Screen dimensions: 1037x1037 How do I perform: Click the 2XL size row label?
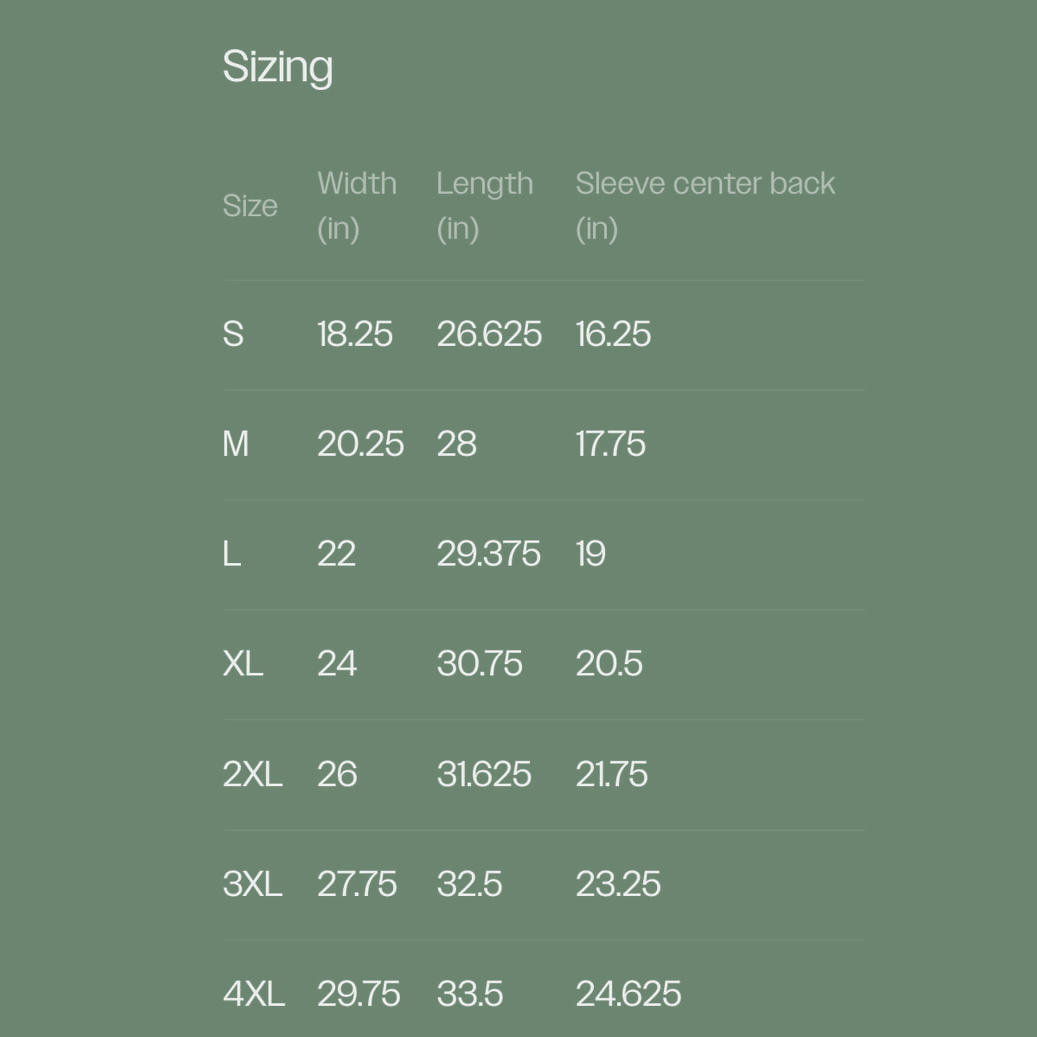tap(252, 774)
